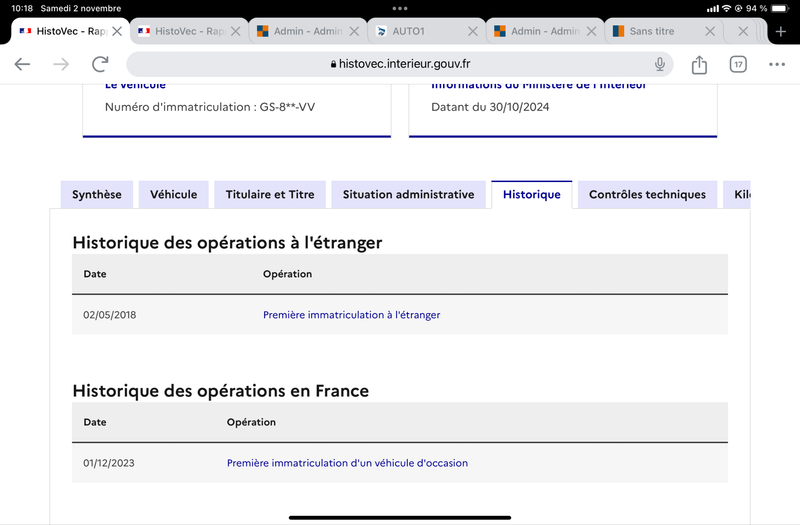The height and width of the screenshot is (525, 800).
Task: Switch to the first Admin - Admin tab
Action: coord(308,32)
